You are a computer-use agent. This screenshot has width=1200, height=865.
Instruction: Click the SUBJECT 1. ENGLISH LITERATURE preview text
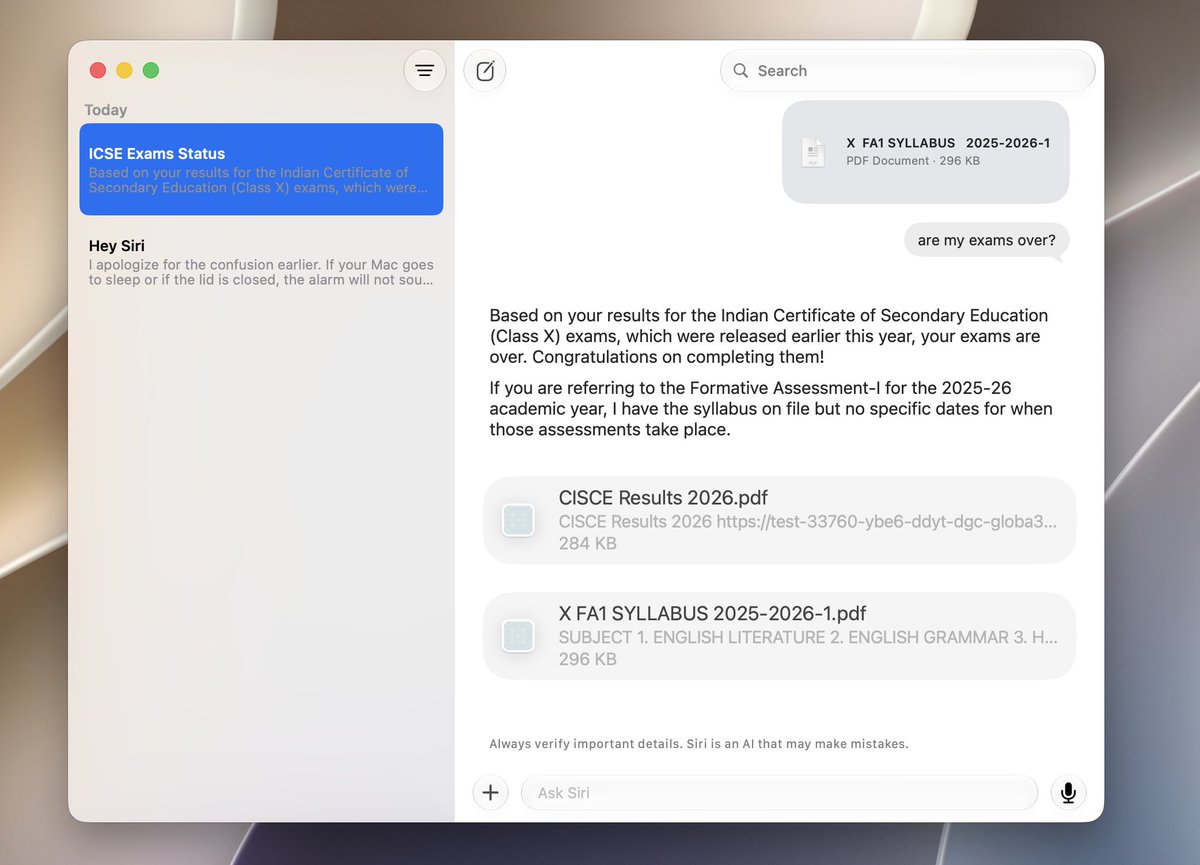(808, 637)
